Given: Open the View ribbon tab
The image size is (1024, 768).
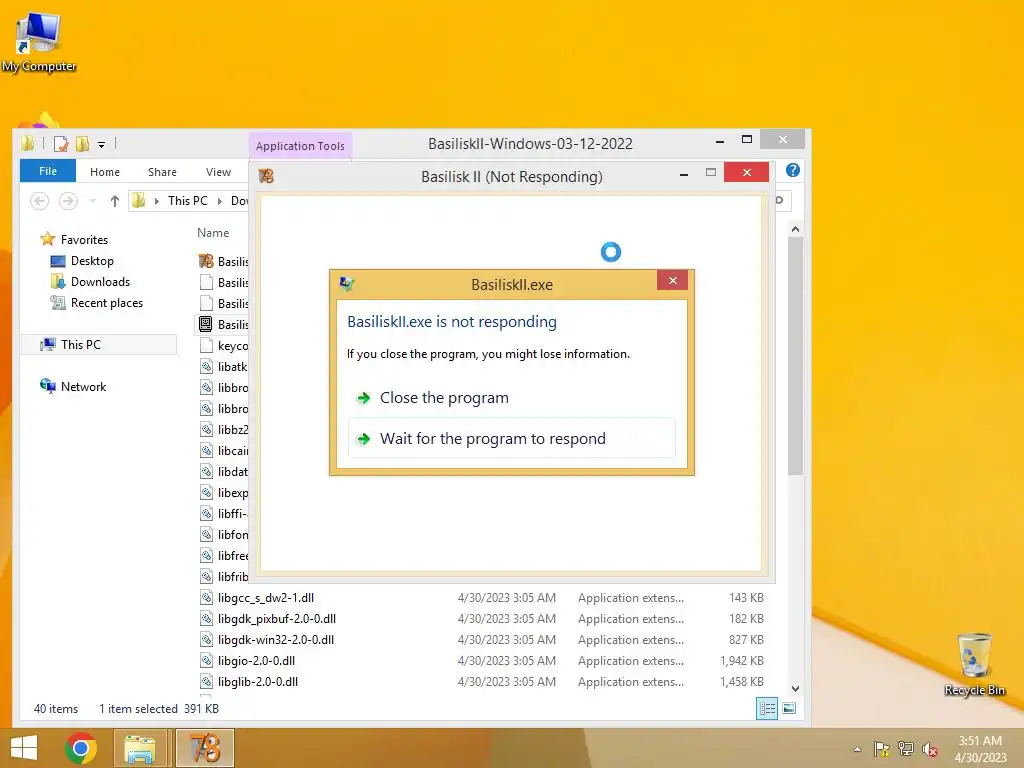Looking at the screenshot, I should pyautogui.click(x=218, y=172).
